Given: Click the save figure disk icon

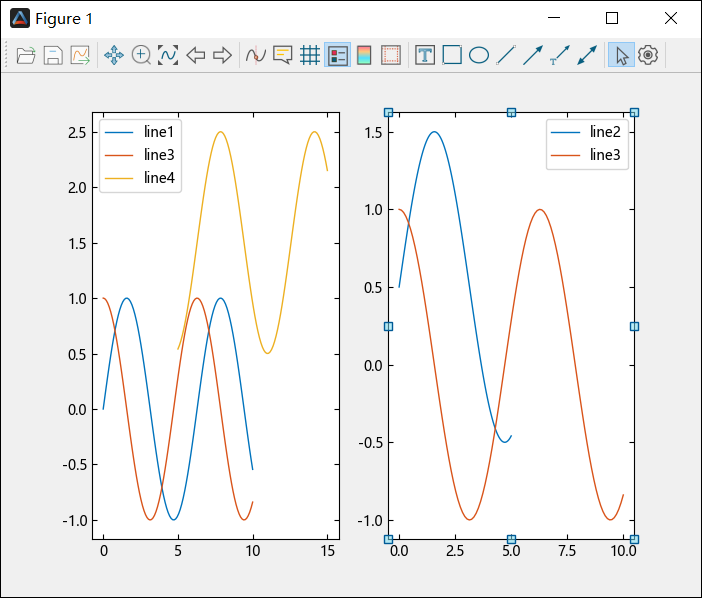Looking at the screenshot, I should 53,55.
